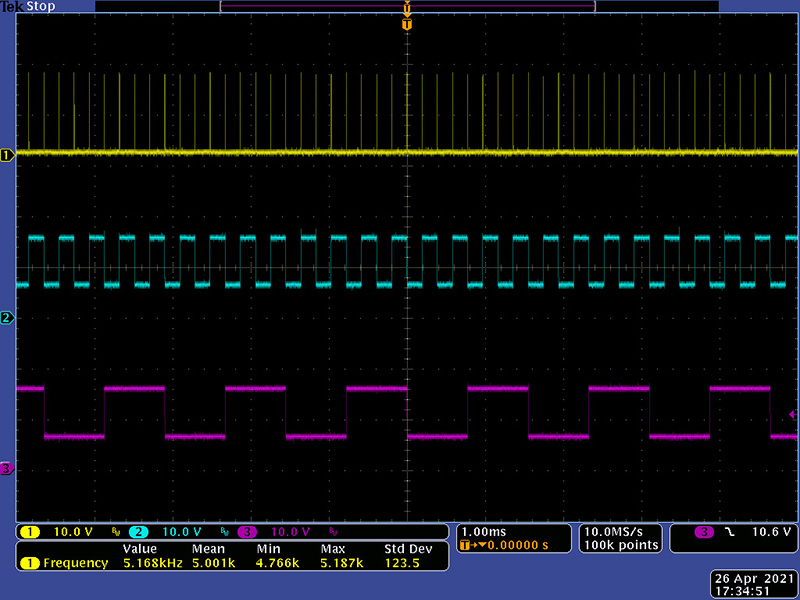Click the trigger level arrow on right edge
The image size is (800, 600).
794,414
